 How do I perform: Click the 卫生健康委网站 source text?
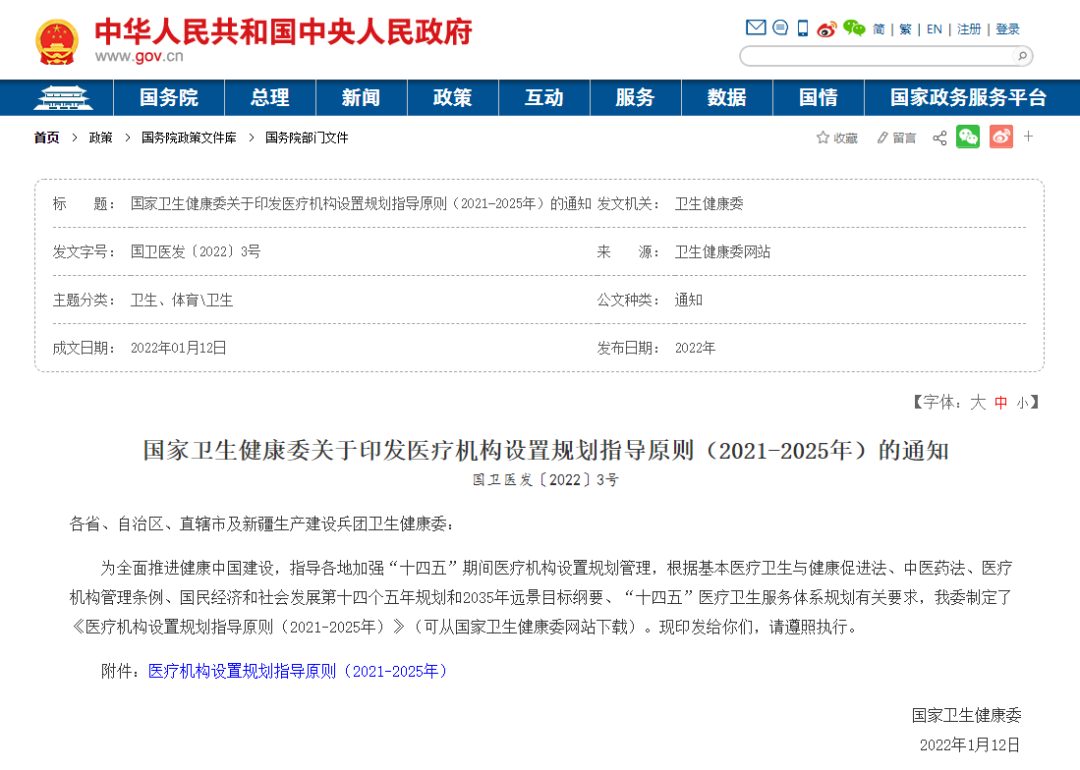pyautogui.click(x=723, y=251)
